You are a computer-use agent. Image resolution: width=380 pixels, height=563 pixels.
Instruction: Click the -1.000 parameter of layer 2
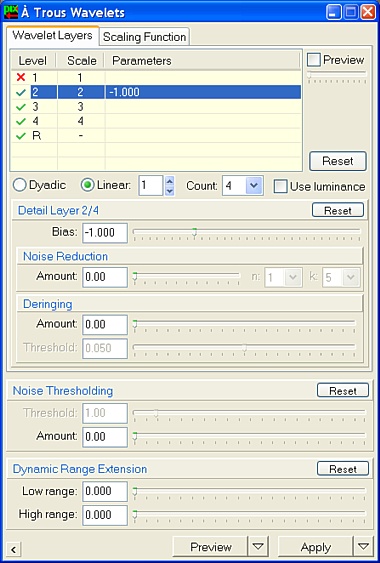[x=125, y=92]
